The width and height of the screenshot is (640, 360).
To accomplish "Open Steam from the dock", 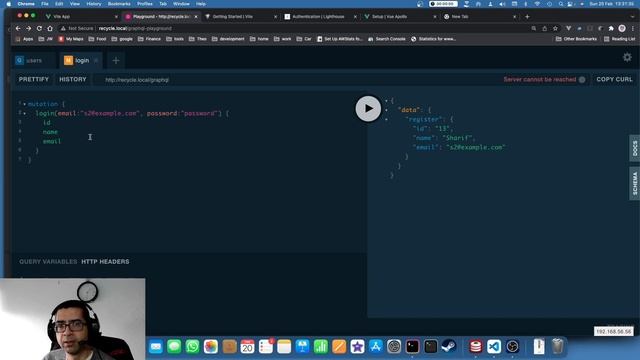I will click(x=449, y=347).
